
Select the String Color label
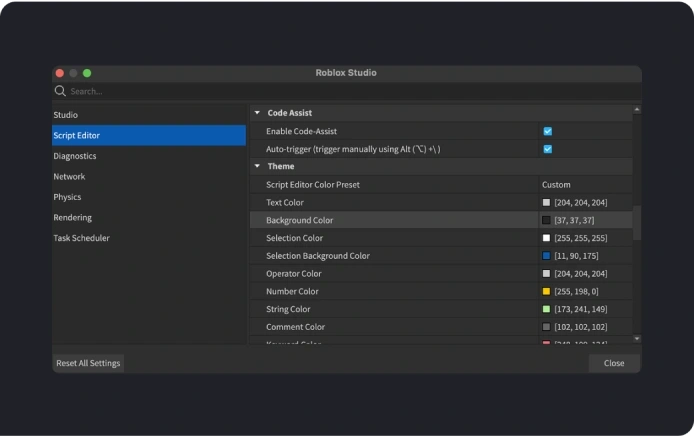tap(288, 309)
